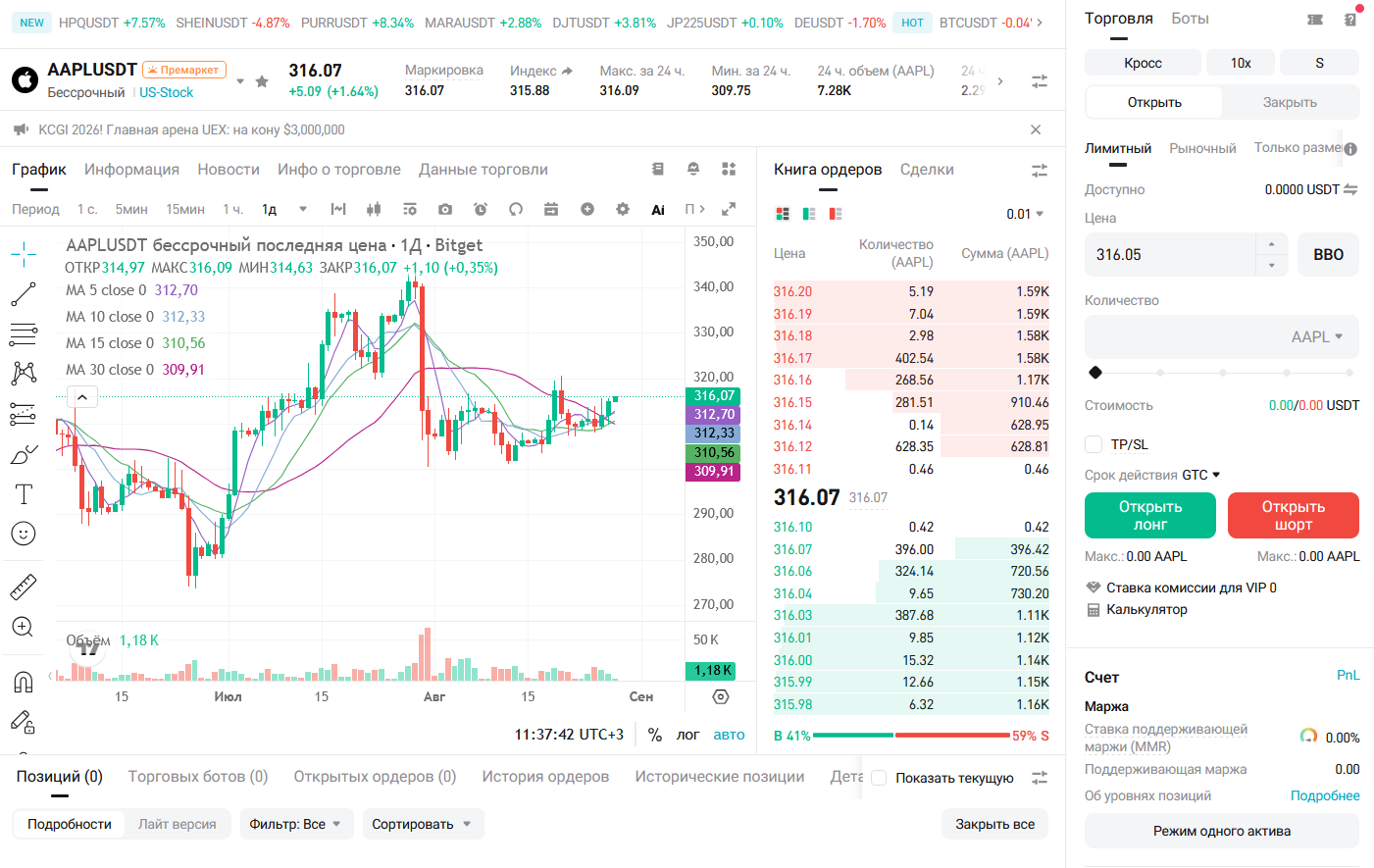Open the calendar date range icon
The width and height of the screenshot is (1374, 868).
[x=551, y=209]
